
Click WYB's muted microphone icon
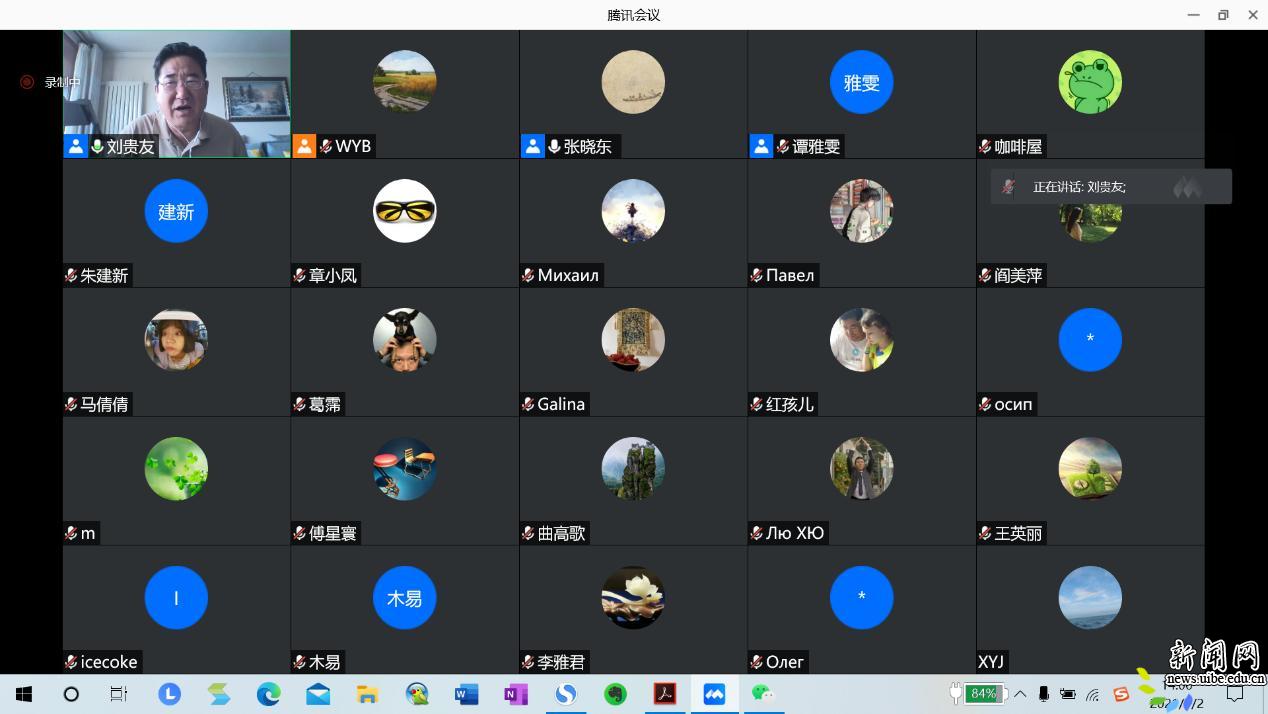325,146
